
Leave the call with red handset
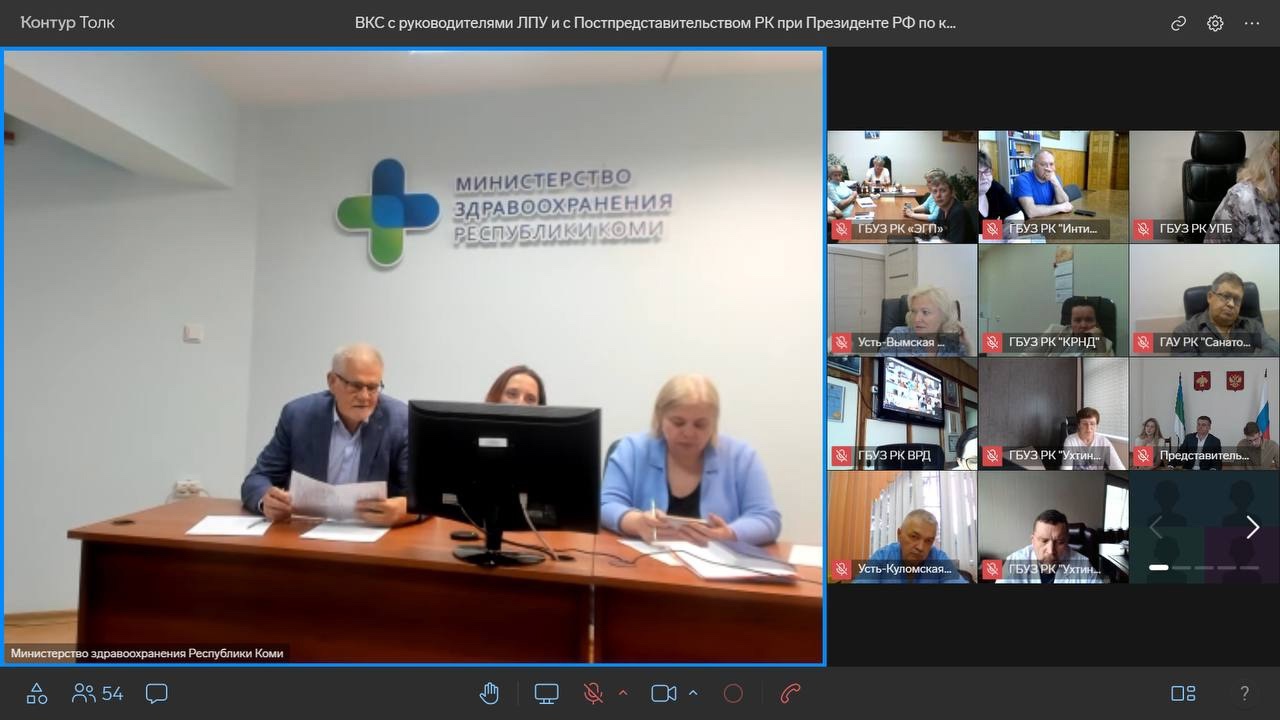coord(790,693)
